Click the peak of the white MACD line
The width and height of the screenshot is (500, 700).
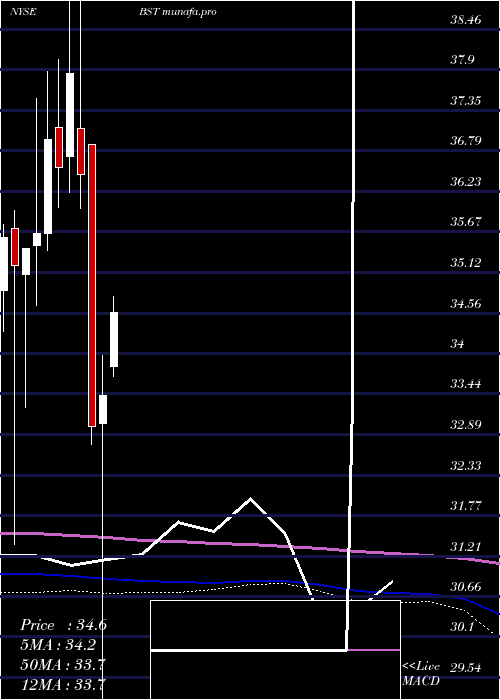[x=250, y=498]
